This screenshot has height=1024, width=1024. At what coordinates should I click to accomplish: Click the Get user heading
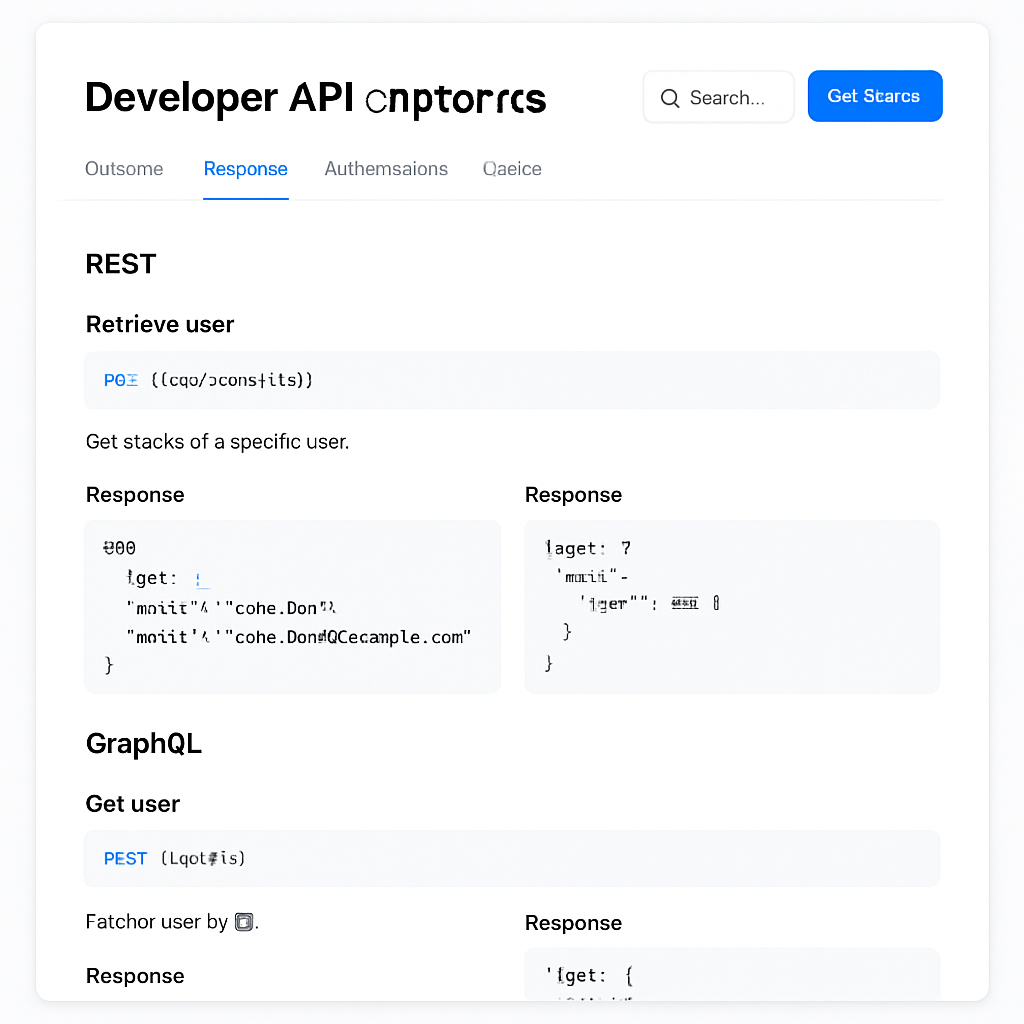(x=133, y=804)
